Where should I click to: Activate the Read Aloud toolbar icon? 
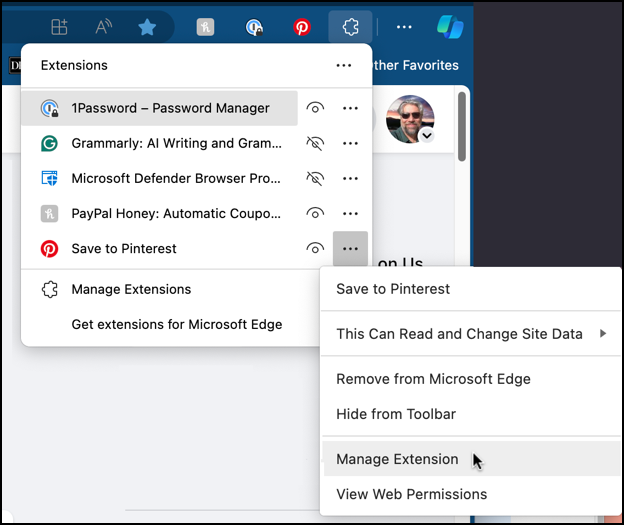pos(103,27)
